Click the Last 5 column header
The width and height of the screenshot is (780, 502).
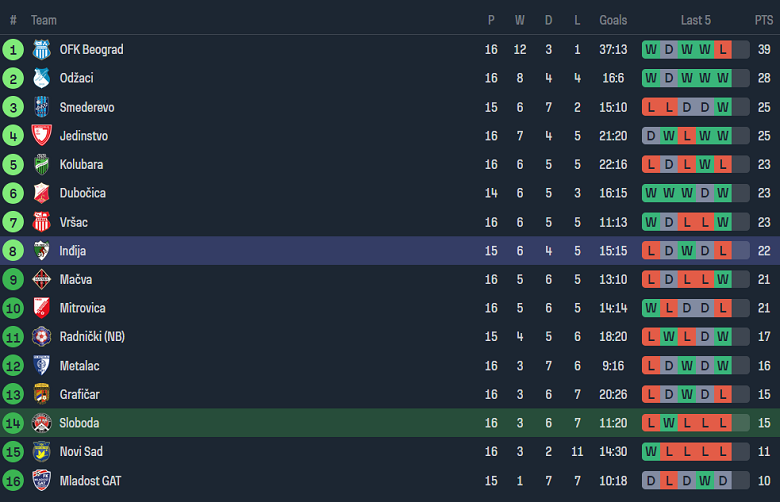pos(696,20)
